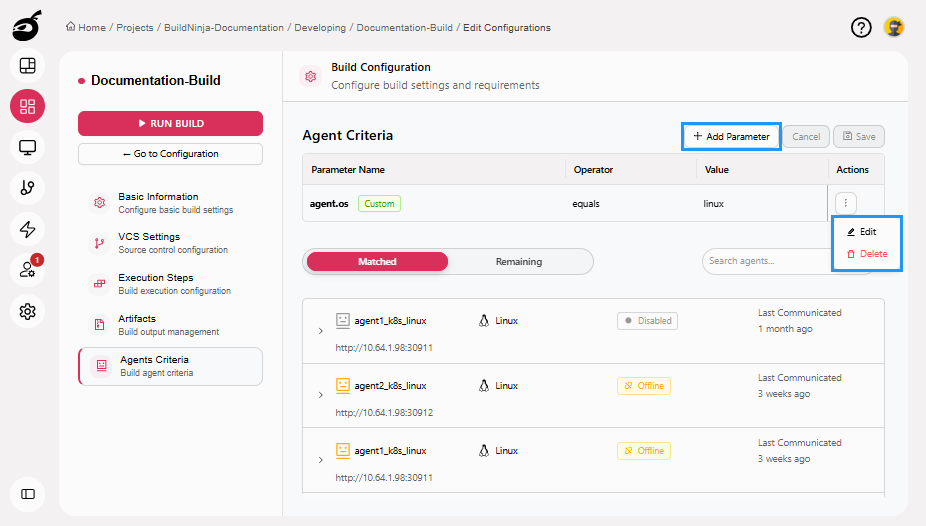This screenshot has height=526, width=926.
Task: Expand the agent2_k8s_linux row
Action: 321,395
